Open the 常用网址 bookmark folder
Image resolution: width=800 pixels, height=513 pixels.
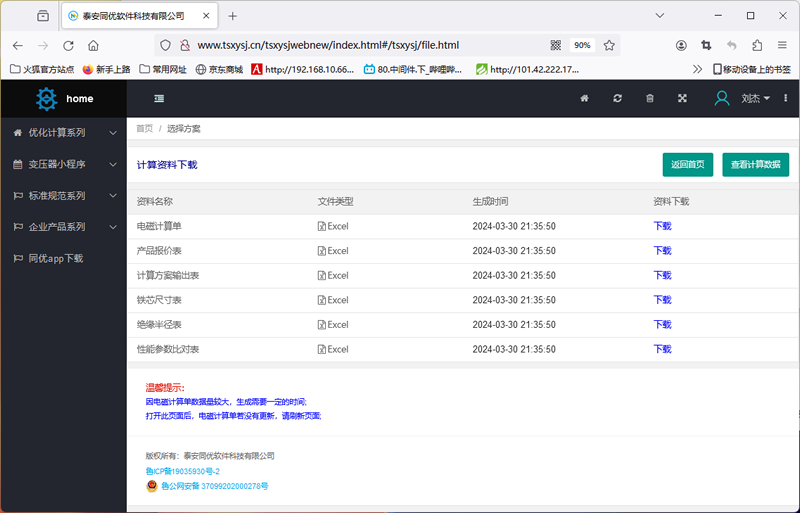[x=163, y=69]
